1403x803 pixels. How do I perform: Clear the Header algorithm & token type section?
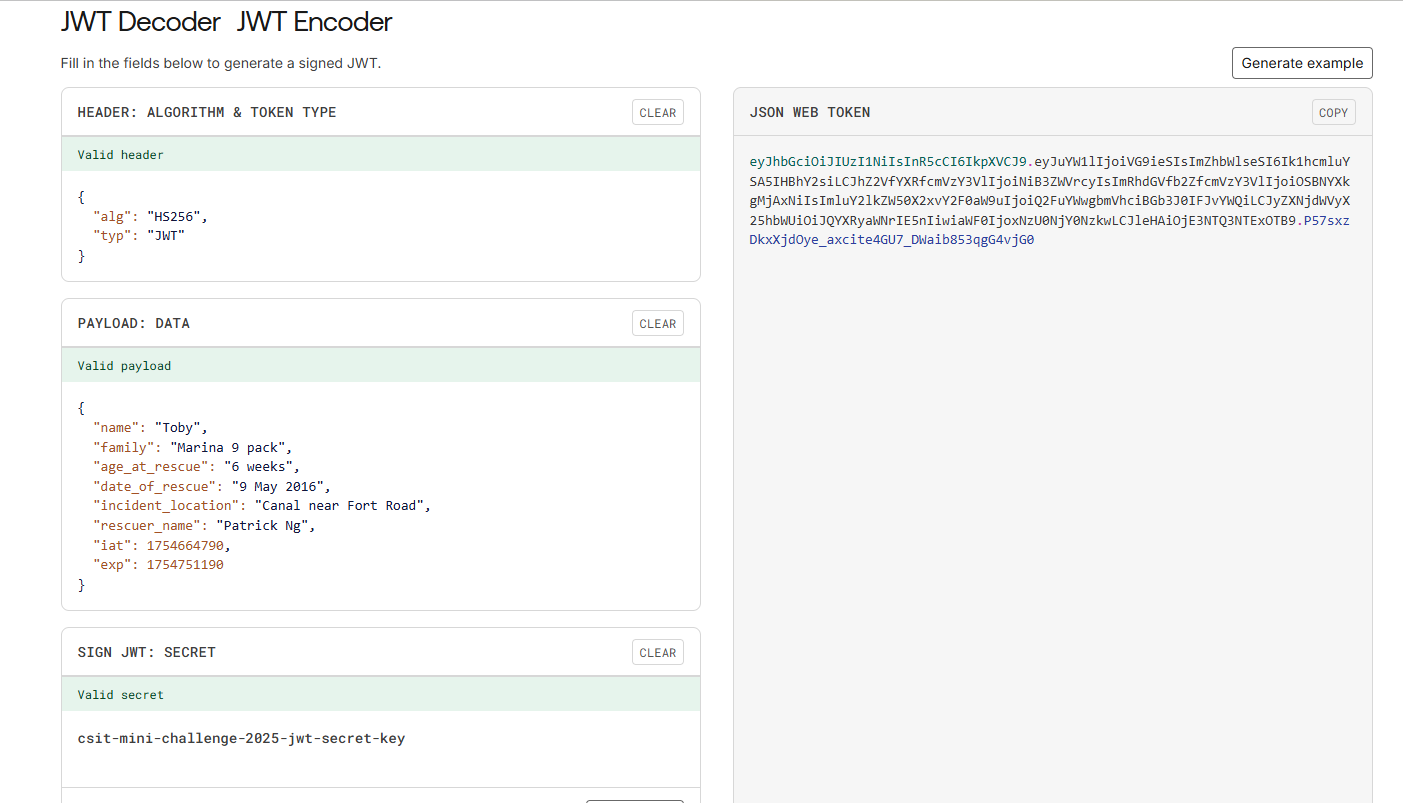657,113
